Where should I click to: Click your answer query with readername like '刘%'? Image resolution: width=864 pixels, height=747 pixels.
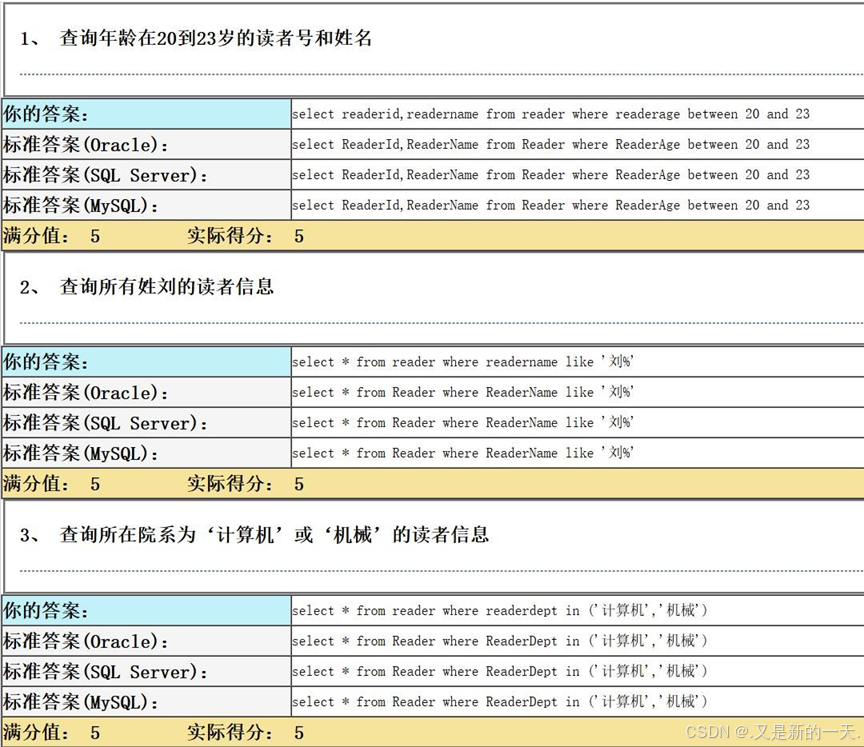(x=463, y=362)
